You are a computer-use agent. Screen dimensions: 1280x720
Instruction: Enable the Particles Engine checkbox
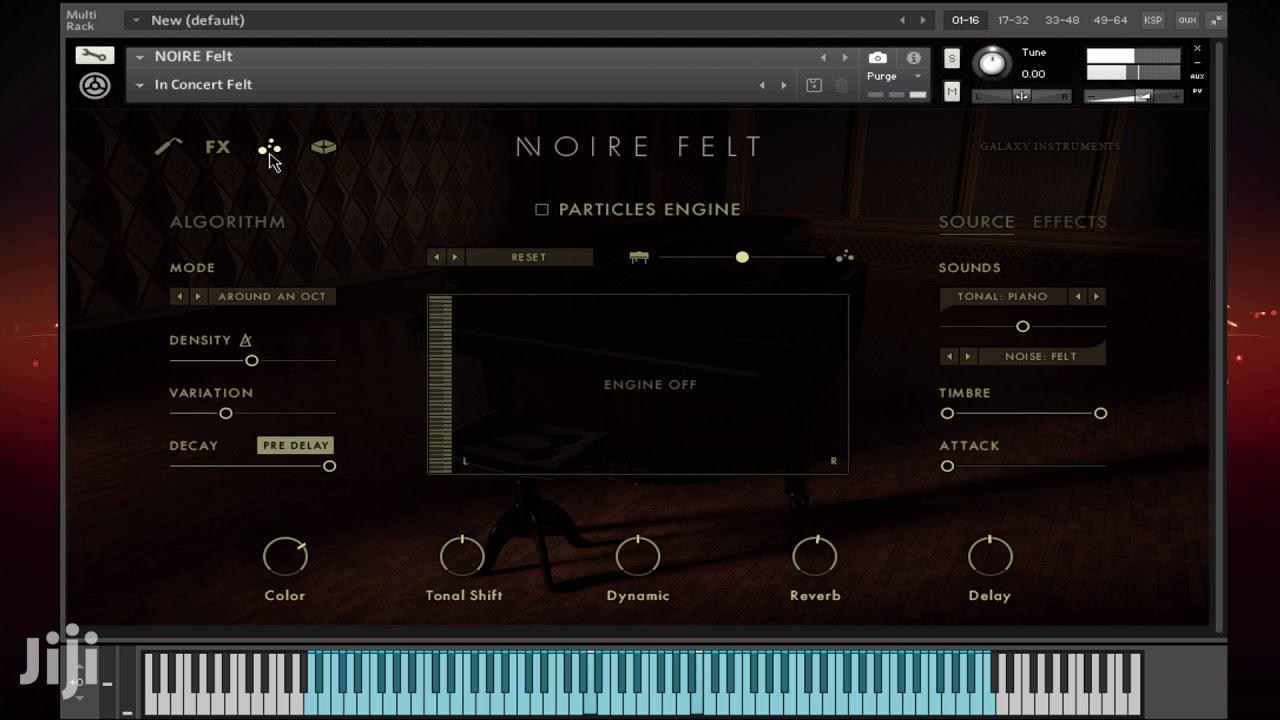(542, 210)
